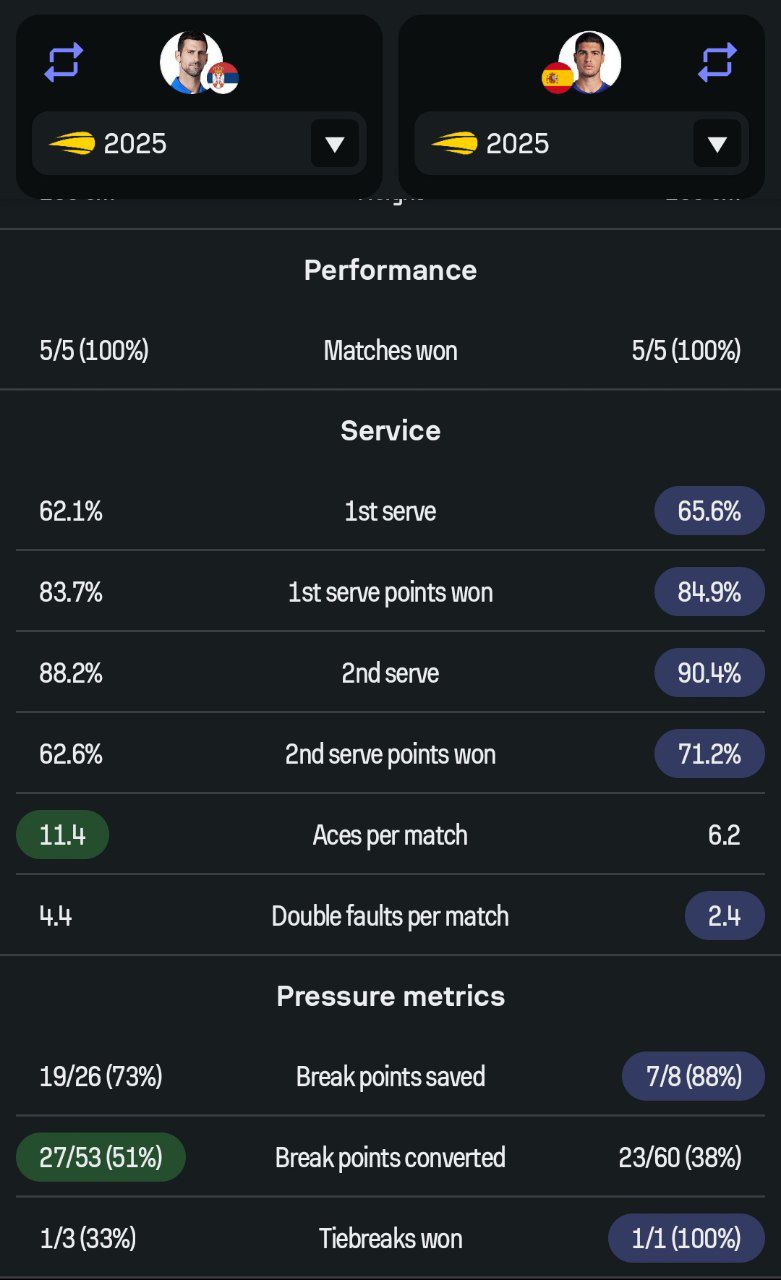
Task: Select the Pressure metrics section header
Action: coord(390,996)
